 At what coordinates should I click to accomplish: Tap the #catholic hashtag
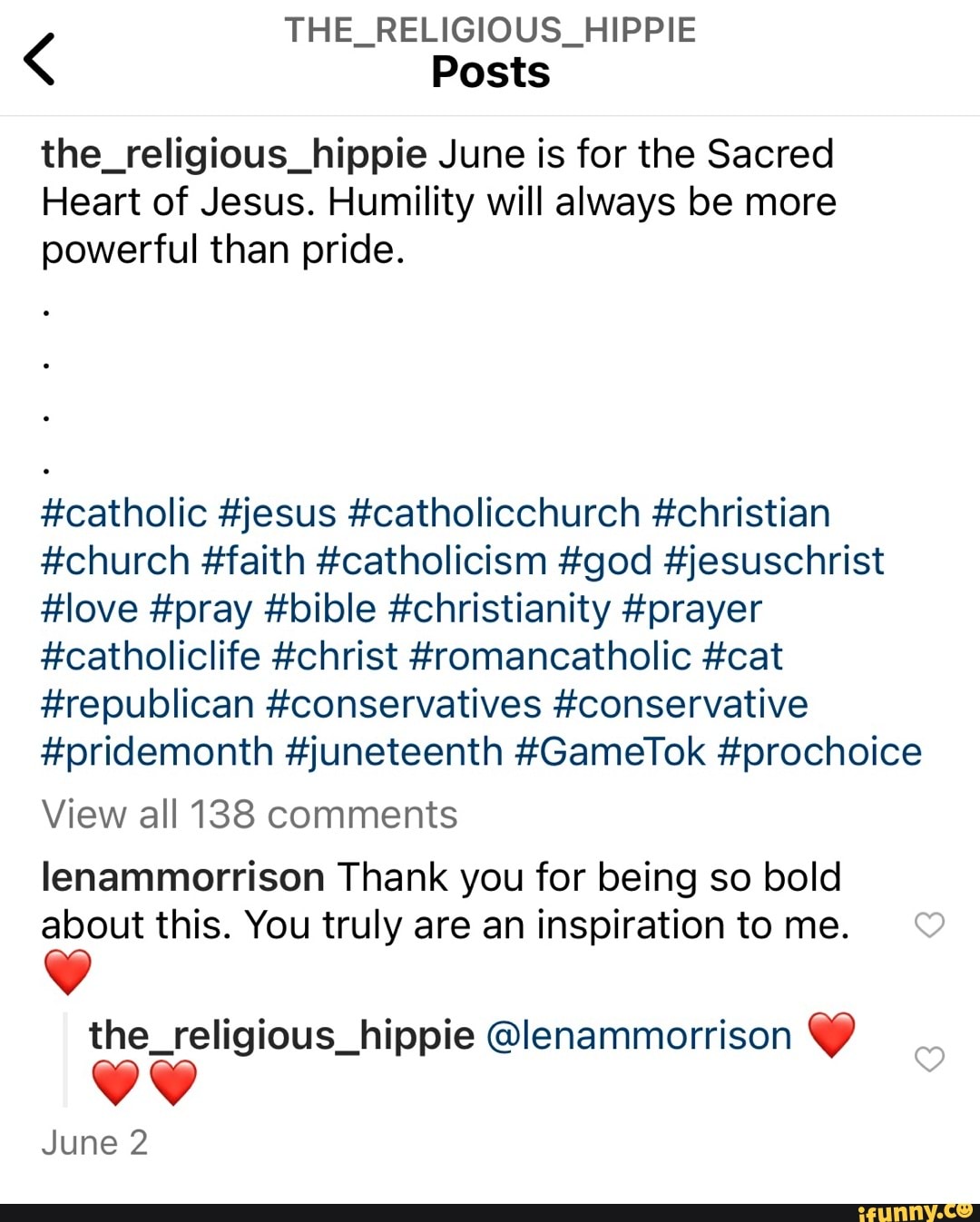pyautogui.click(x=124, y=513)
